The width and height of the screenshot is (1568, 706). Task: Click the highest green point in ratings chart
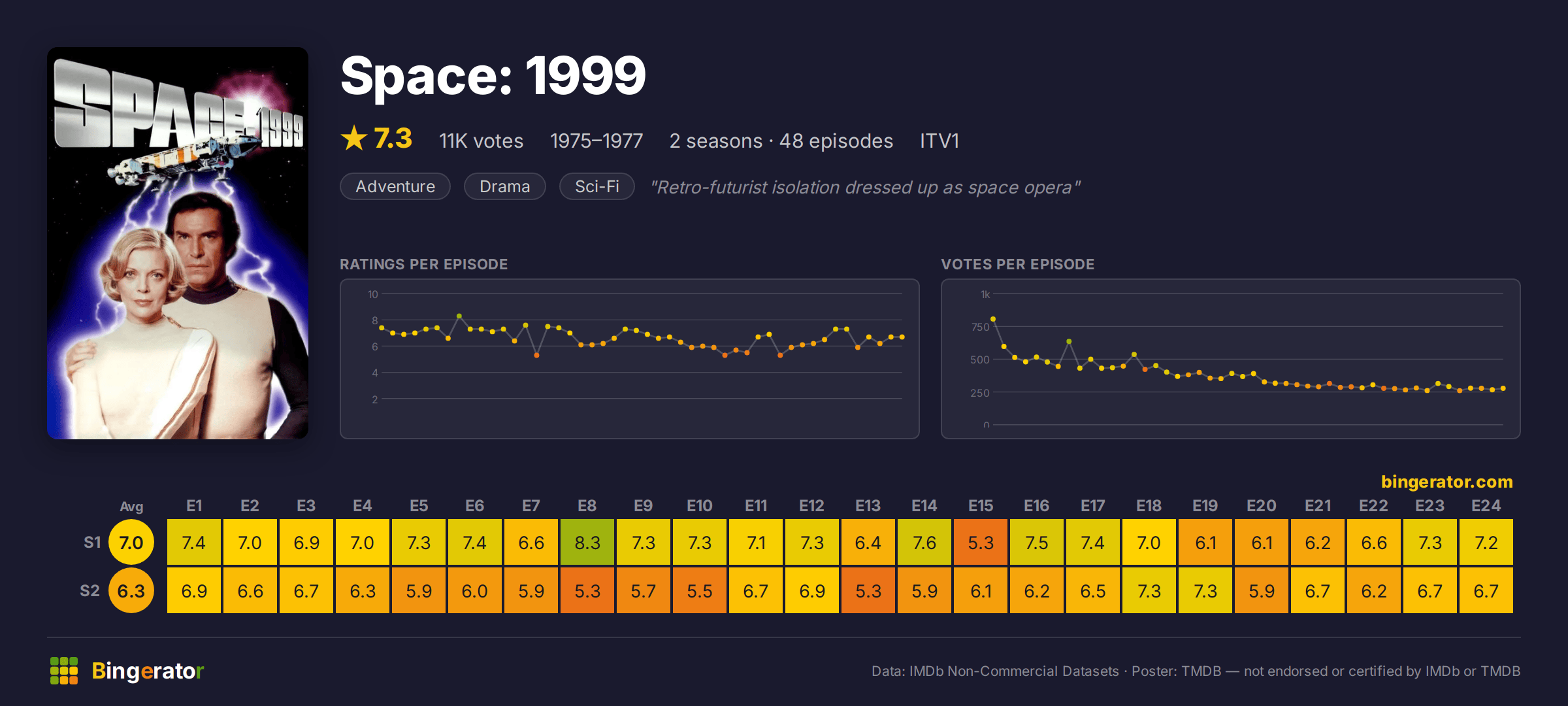tap(459, 316)
